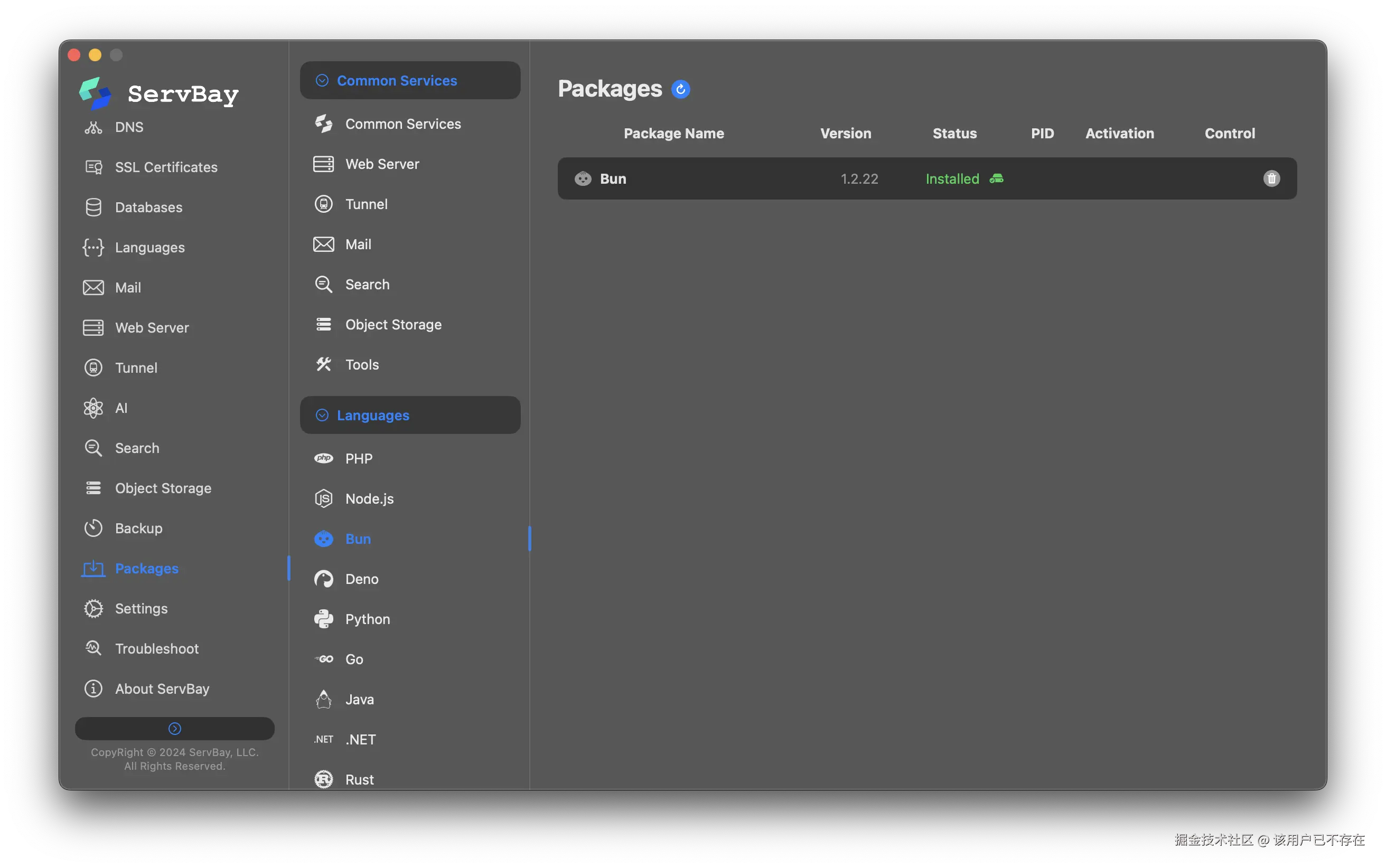Go to Databases in the sidebar
The height and width of the screenshot is (868, 1386).
click(x=148, y=207)
